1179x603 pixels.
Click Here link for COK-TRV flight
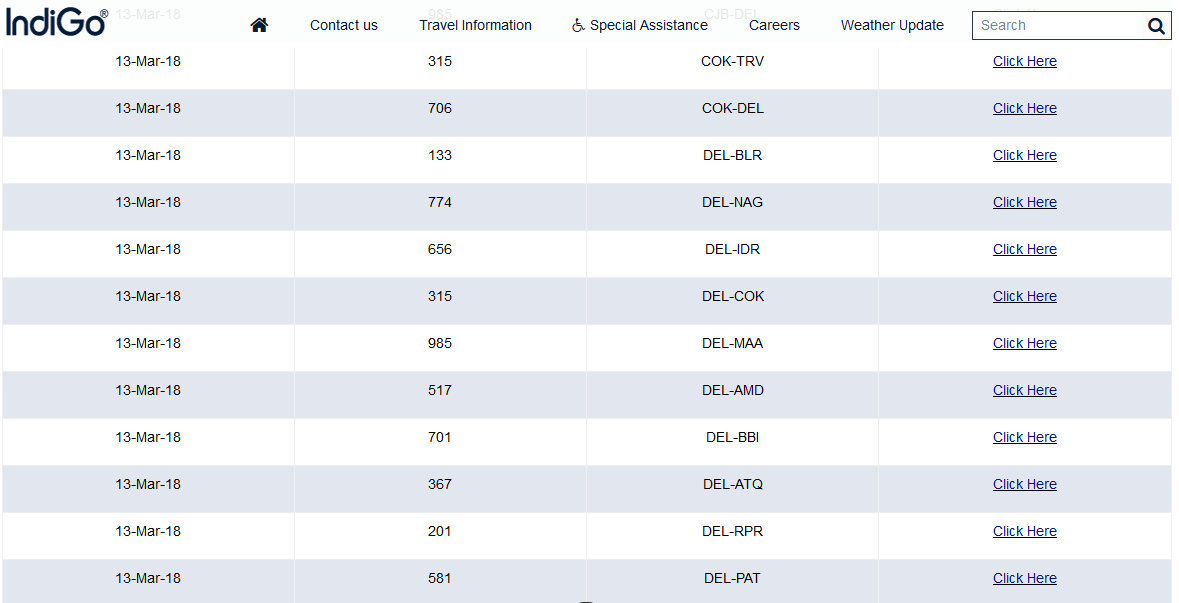[1024, 61]
